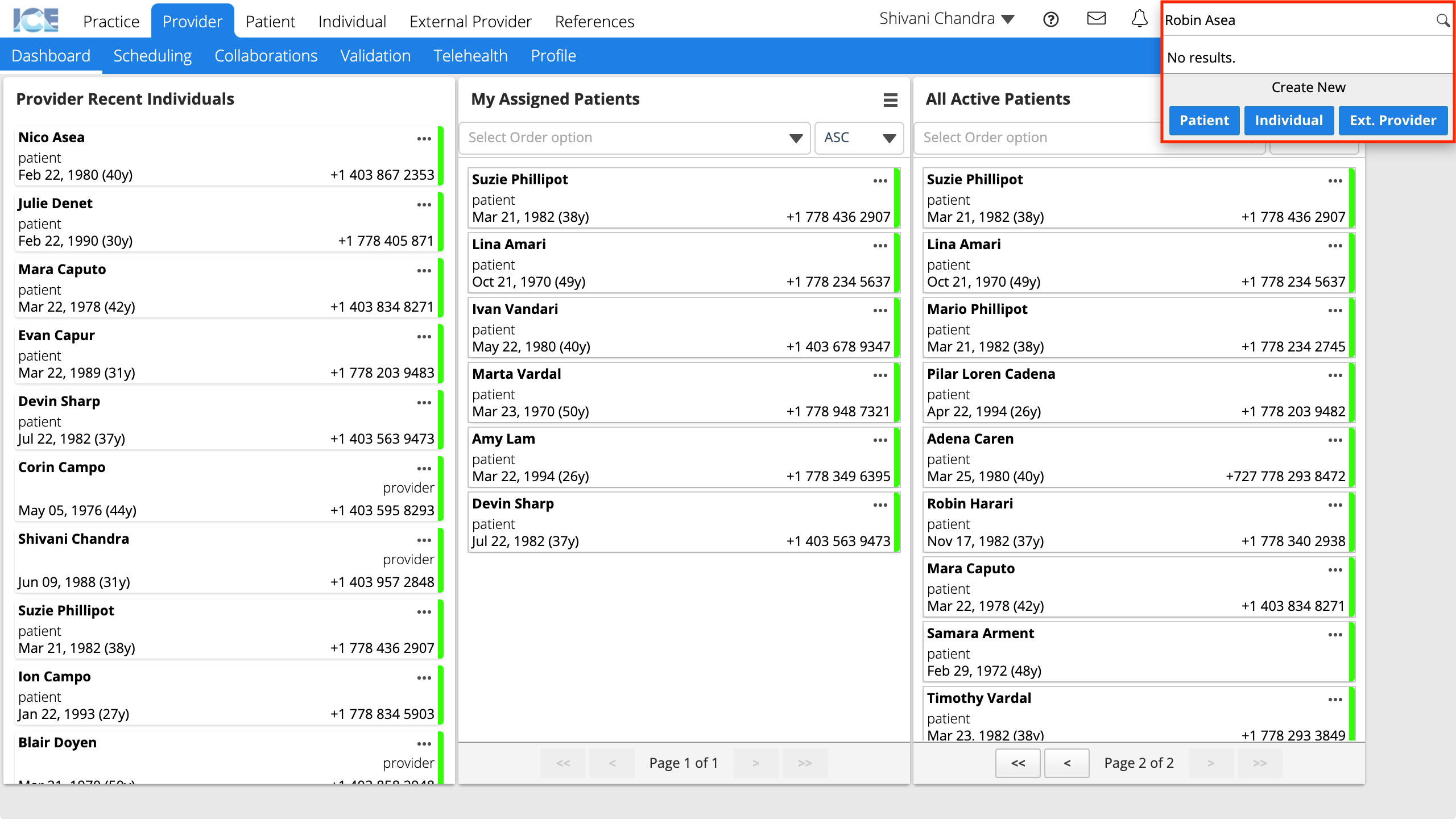Open options for Julie Denet
This screenshot has height=819, width=1456.
click(424, 205)
